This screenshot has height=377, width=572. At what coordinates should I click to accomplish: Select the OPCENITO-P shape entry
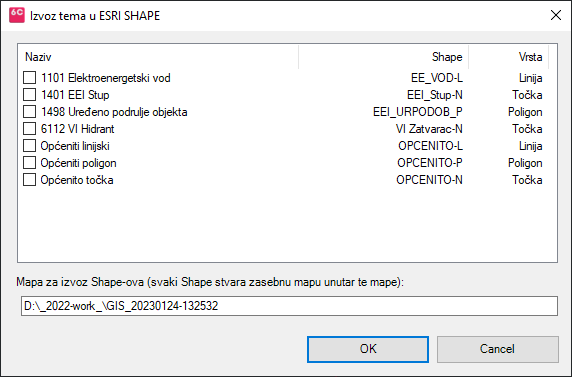pos(430,163)
